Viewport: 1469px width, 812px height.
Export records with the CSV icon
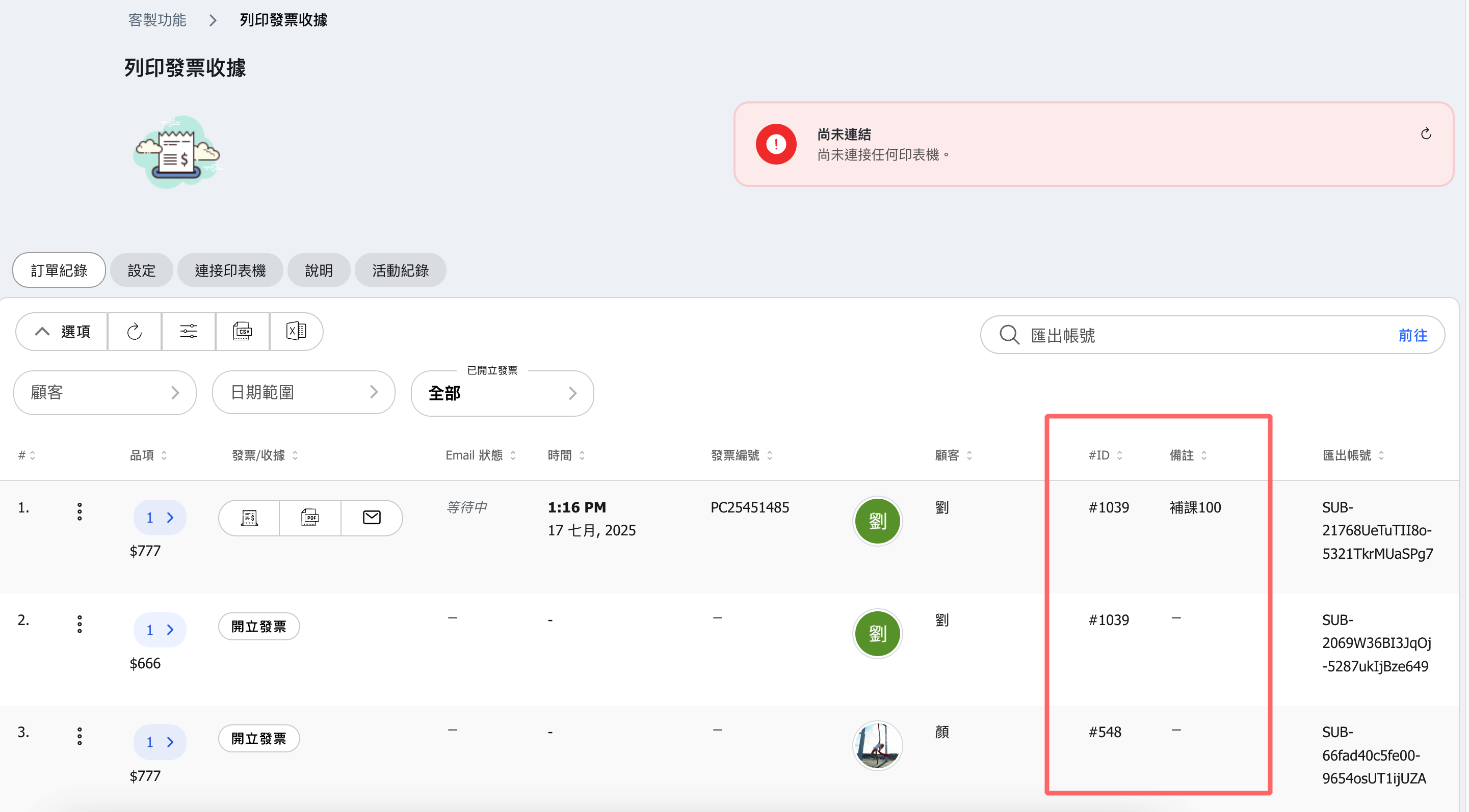[x=242, y=331]
